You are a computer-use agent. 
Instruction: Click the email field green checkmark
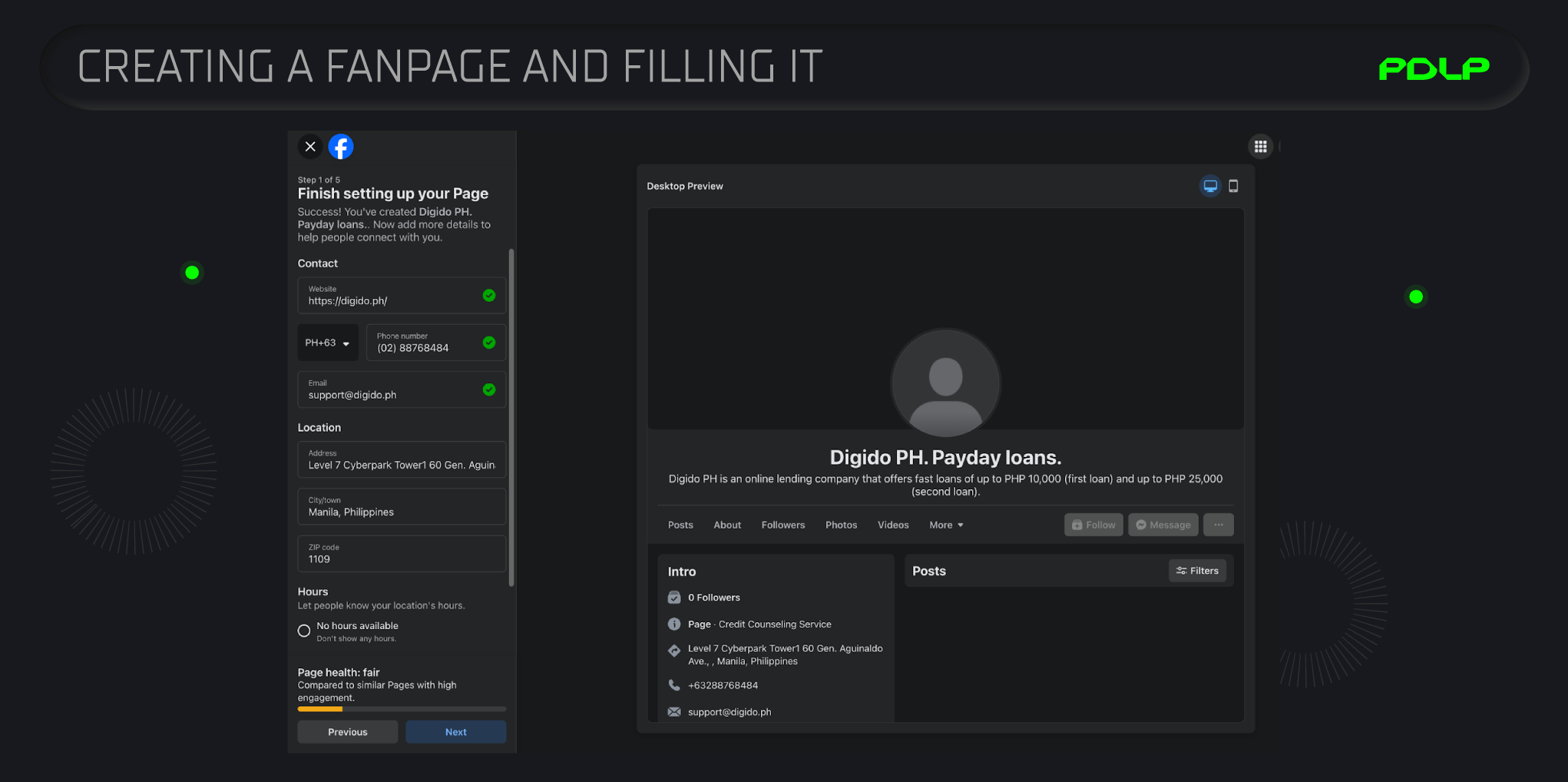pyautogui.click(x=489, y=390)
